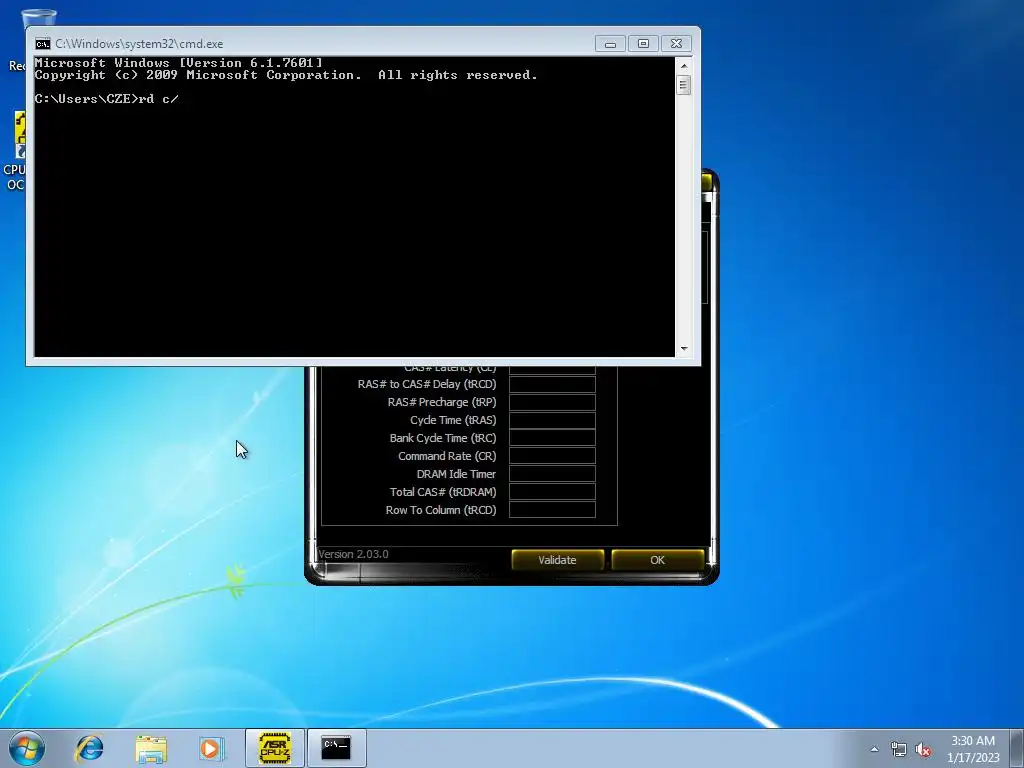This screenshot has height=768, width=1024.
Task: Click the cmd.exe title bar text
Action: click(139, 44)
